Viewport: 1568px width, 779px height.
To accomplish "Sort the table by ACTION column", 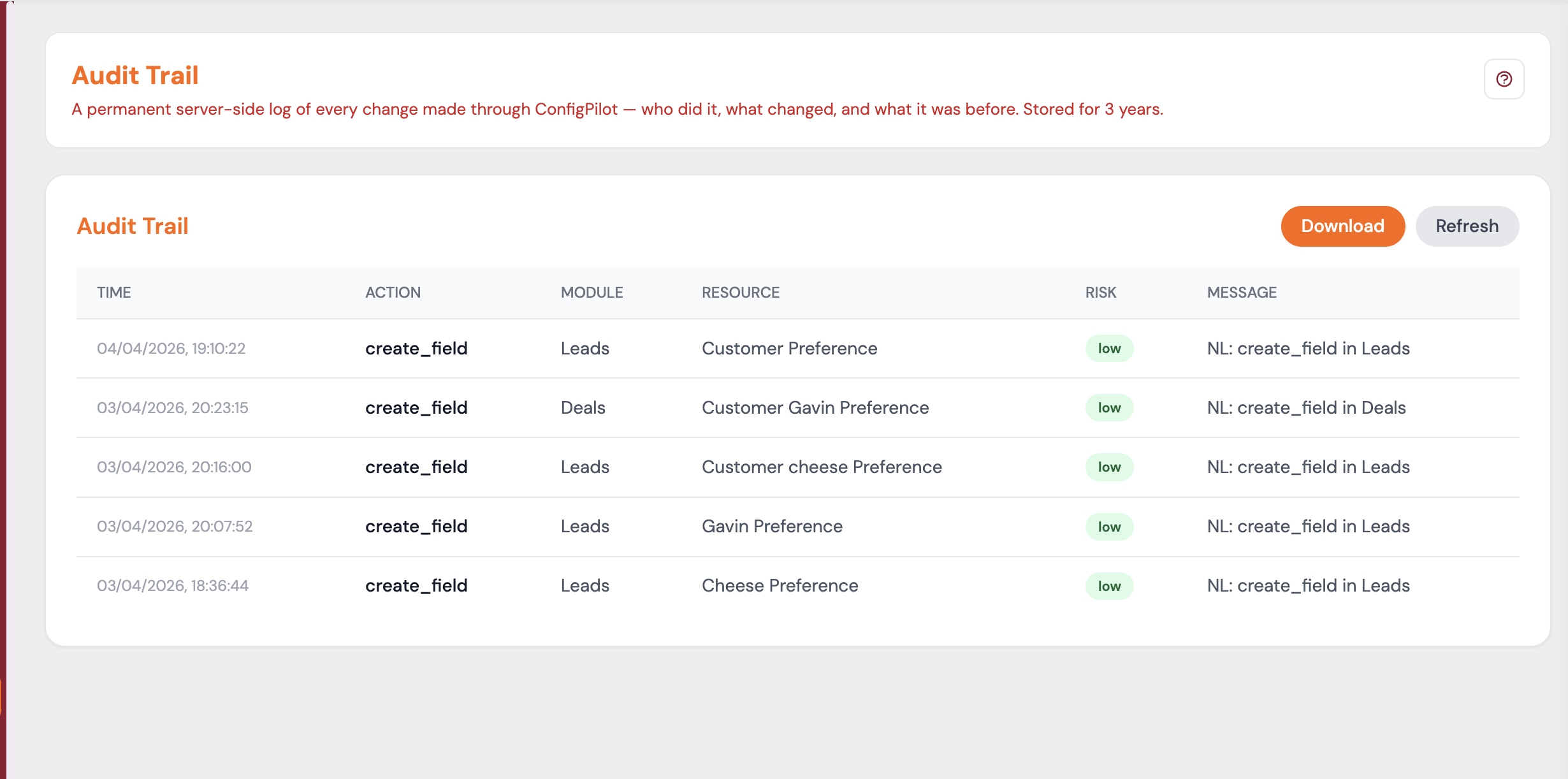I will (x=393, y=292).
